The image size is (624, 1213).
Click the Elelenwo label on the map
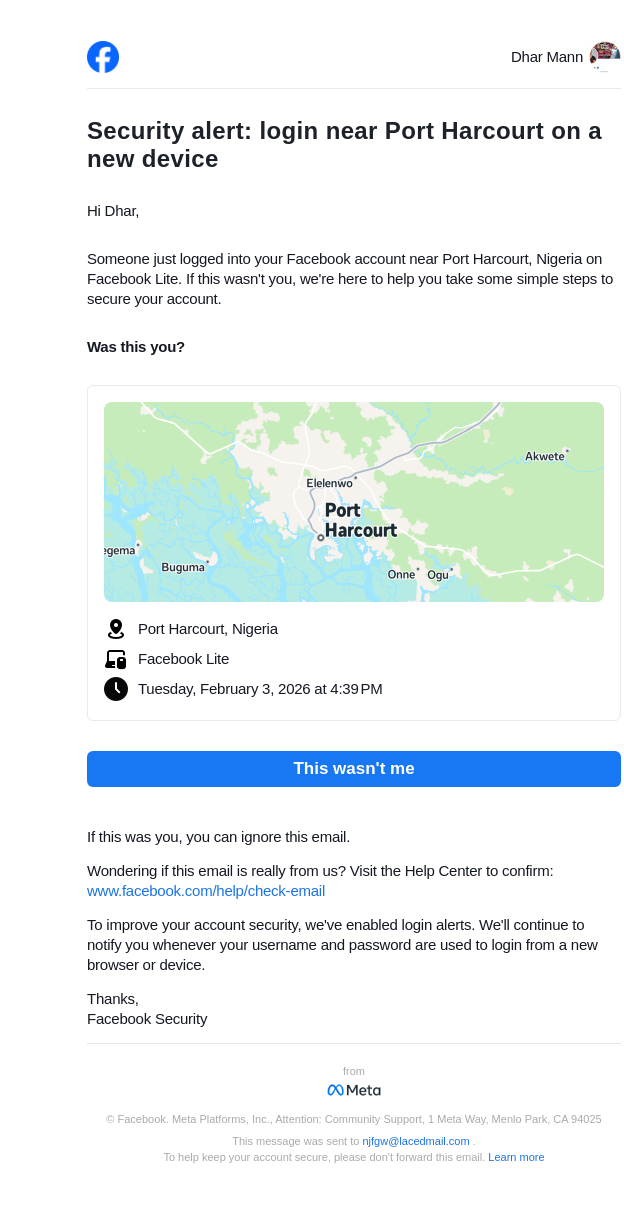coord(330,483)
